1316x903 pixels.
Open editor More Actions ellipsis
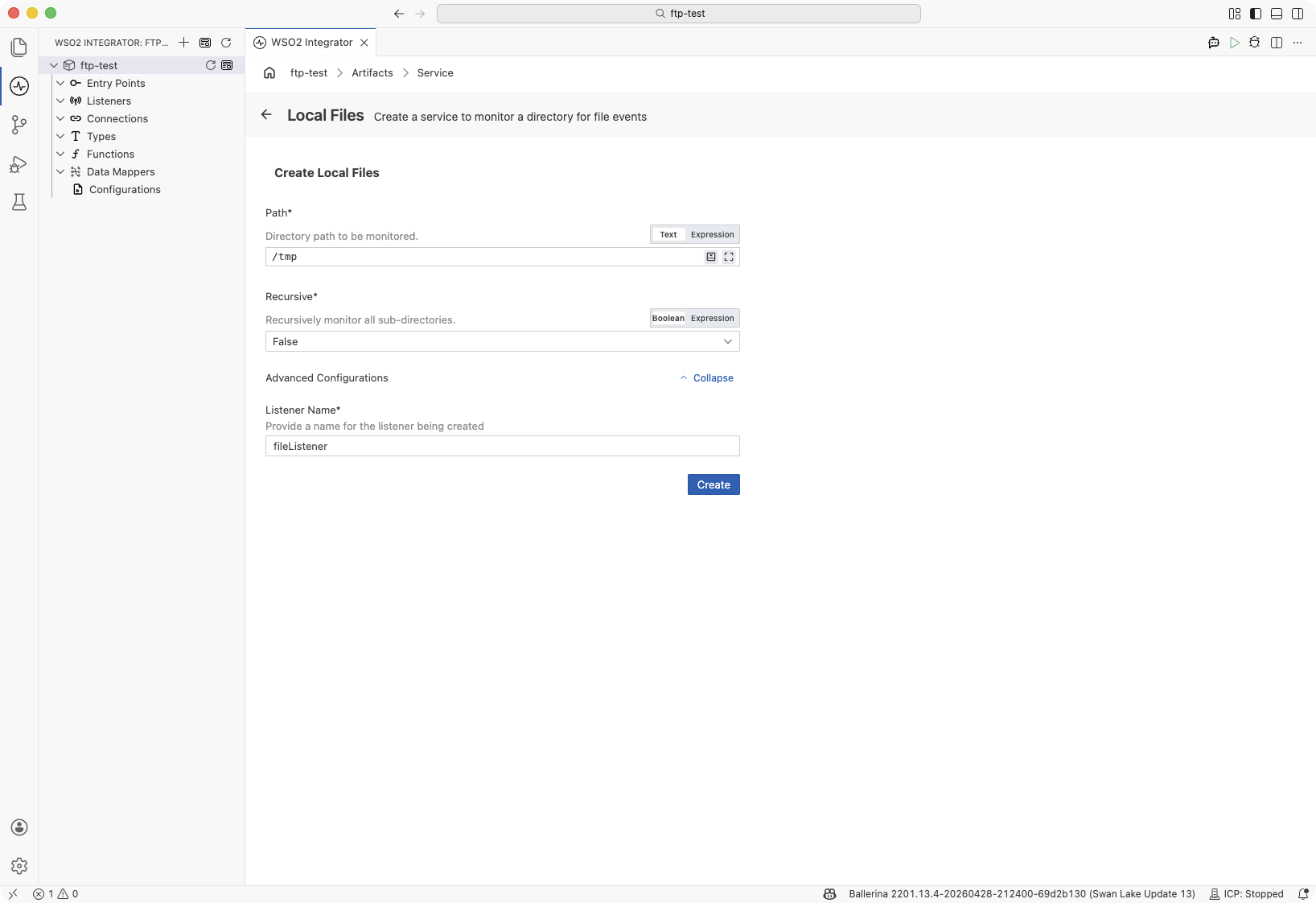(1297, 43)
